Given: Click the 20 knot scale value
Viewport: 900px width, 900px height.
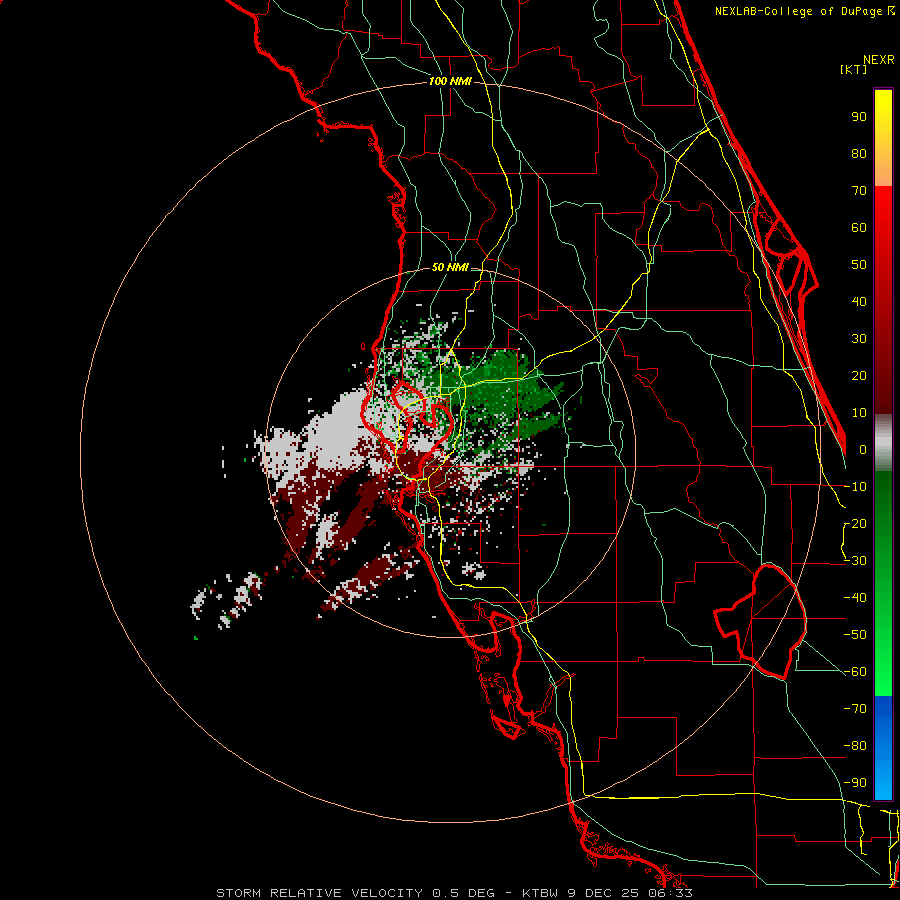Looking at the screenshot, I should click(x=859, y=376).
